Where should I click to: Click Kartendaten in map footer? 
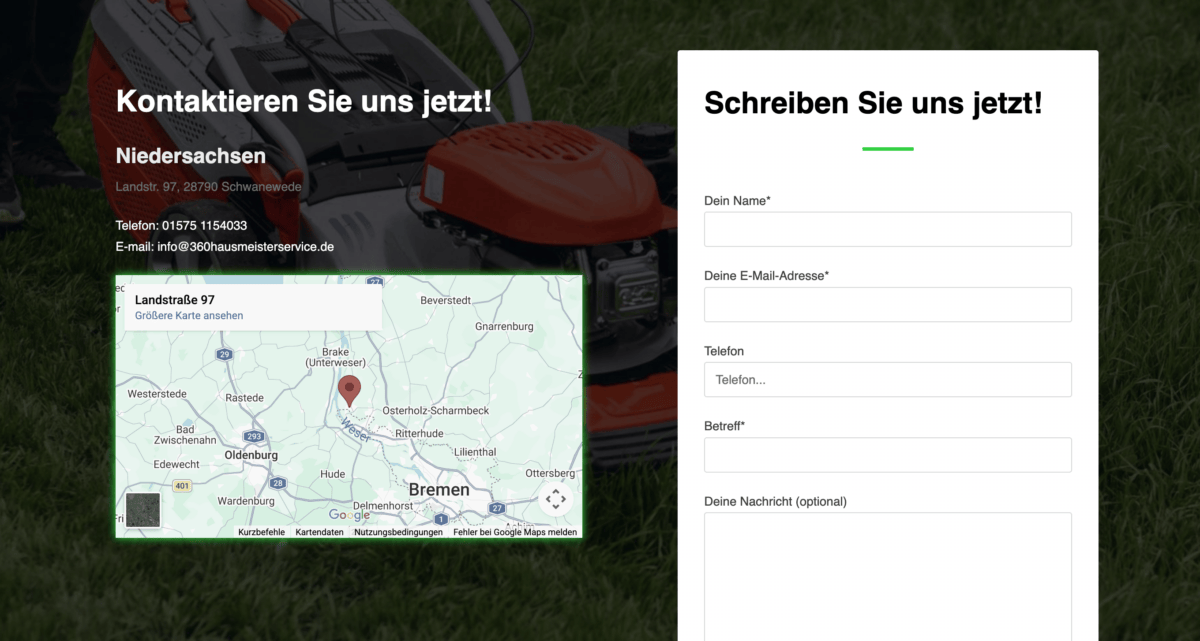pos(319,532)
